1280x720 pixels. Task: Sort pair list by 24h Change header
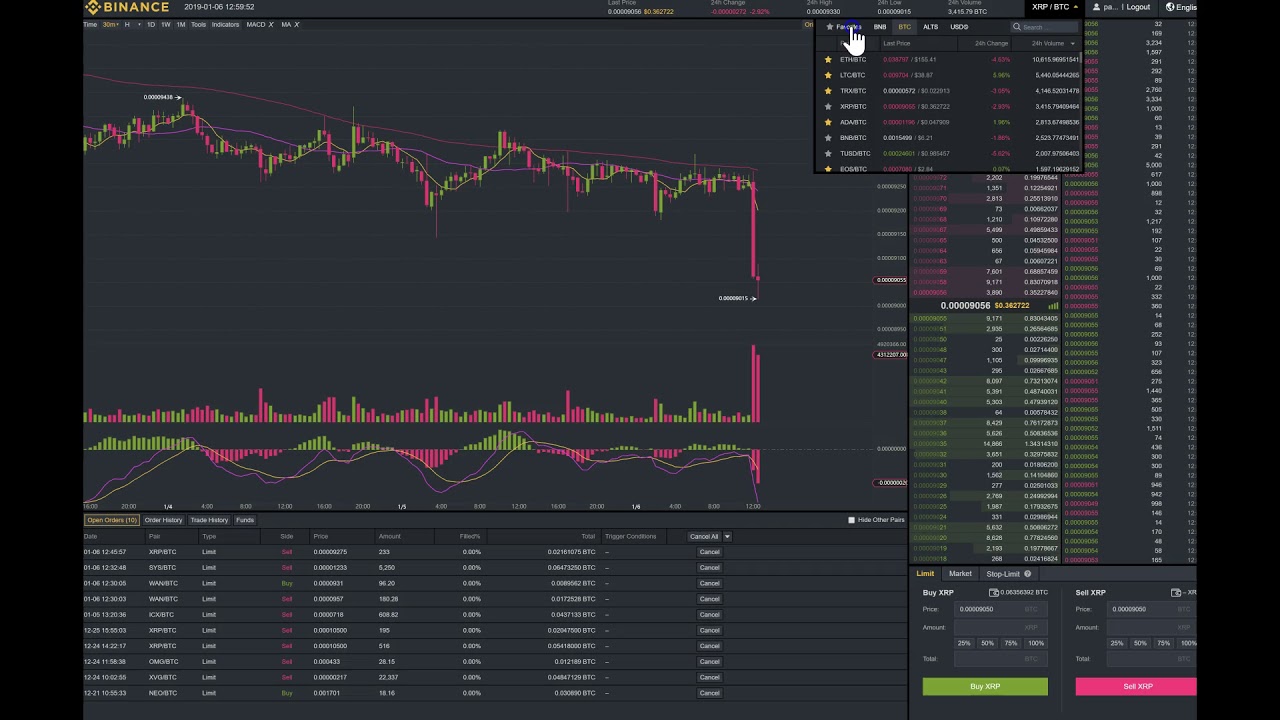[991, 43]
